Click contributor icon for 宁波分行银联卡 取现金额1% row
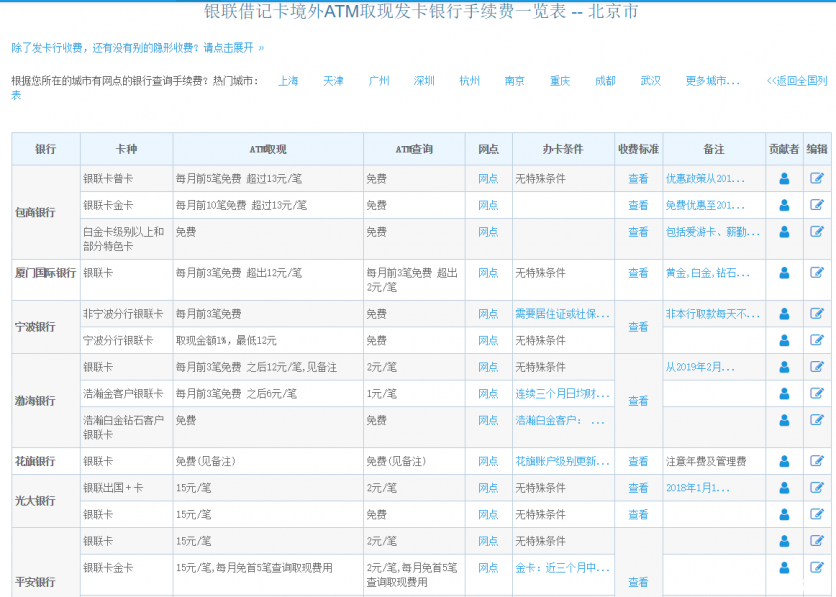836x597 pixels. [x=784, y=341]
